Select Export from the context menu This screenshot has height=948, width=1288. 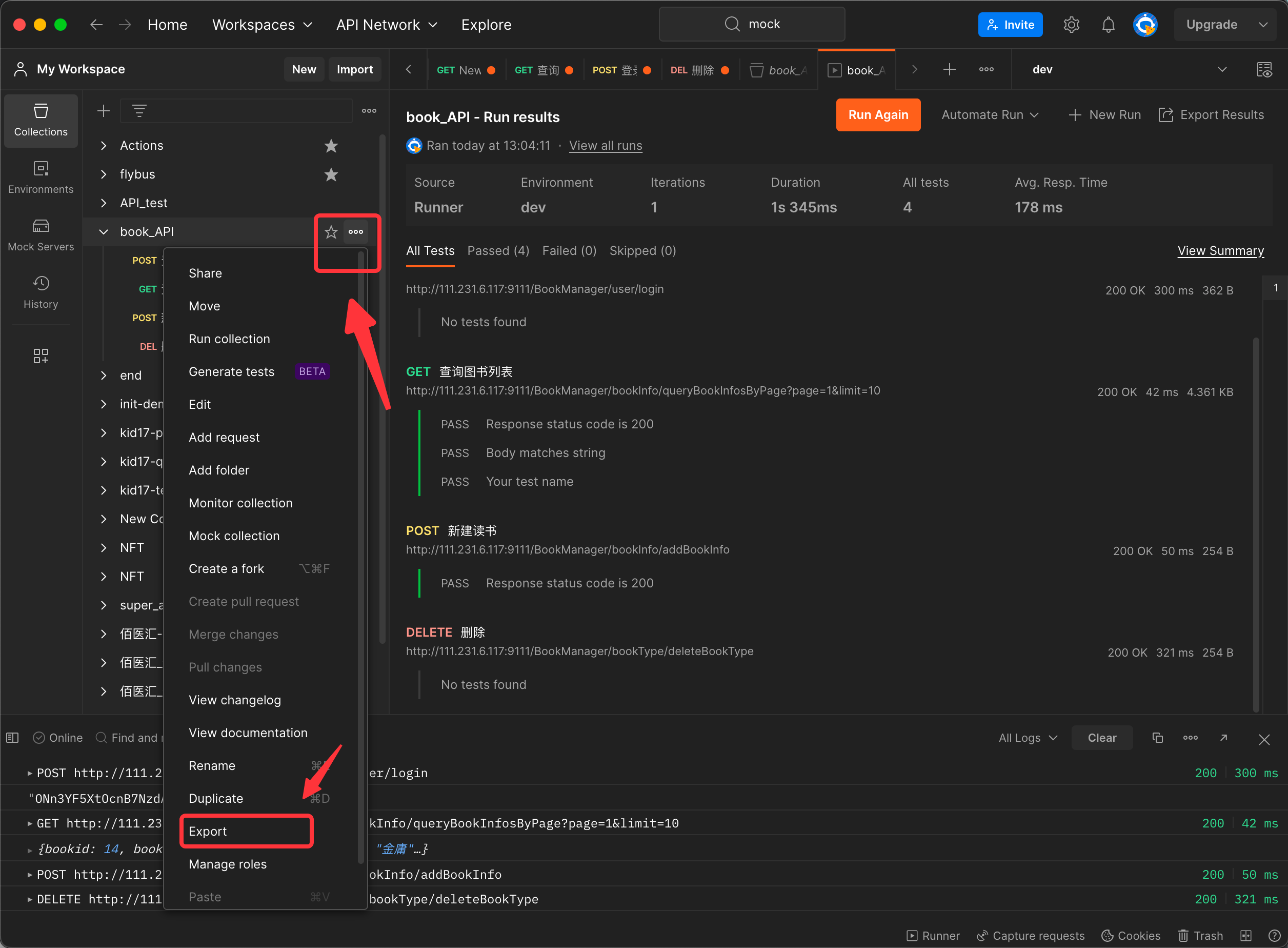[x=208, y=831]
